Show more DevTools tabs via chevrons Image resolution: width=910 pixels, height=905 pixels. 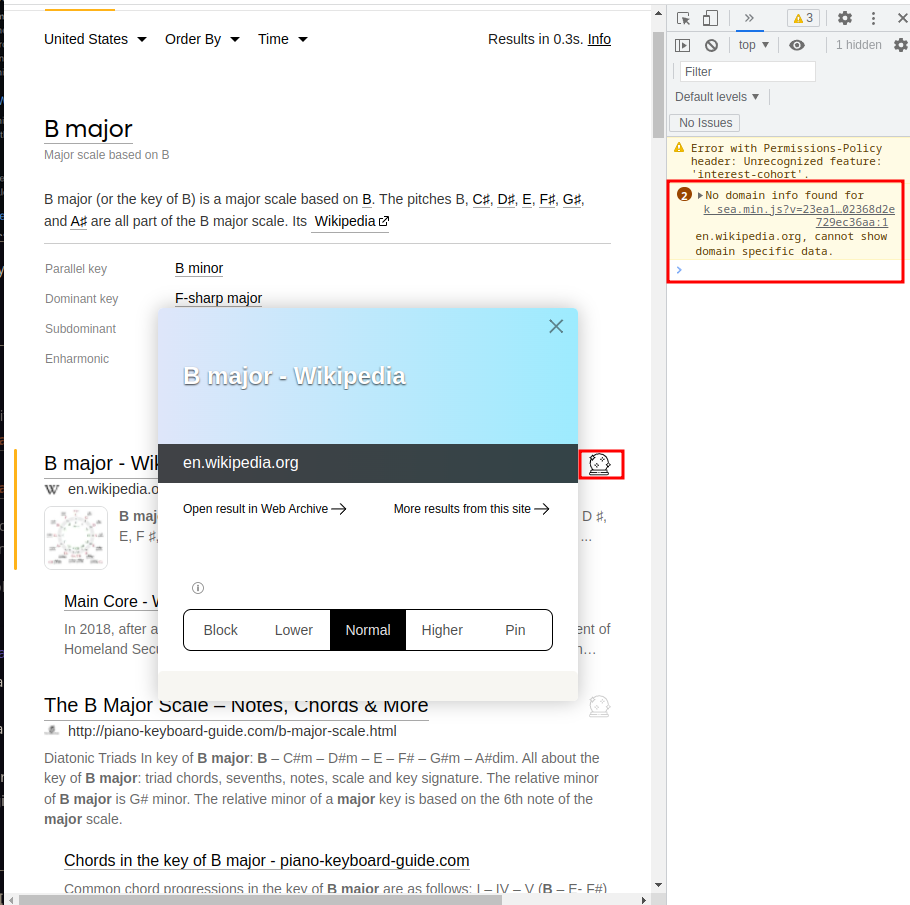[749, 18]
